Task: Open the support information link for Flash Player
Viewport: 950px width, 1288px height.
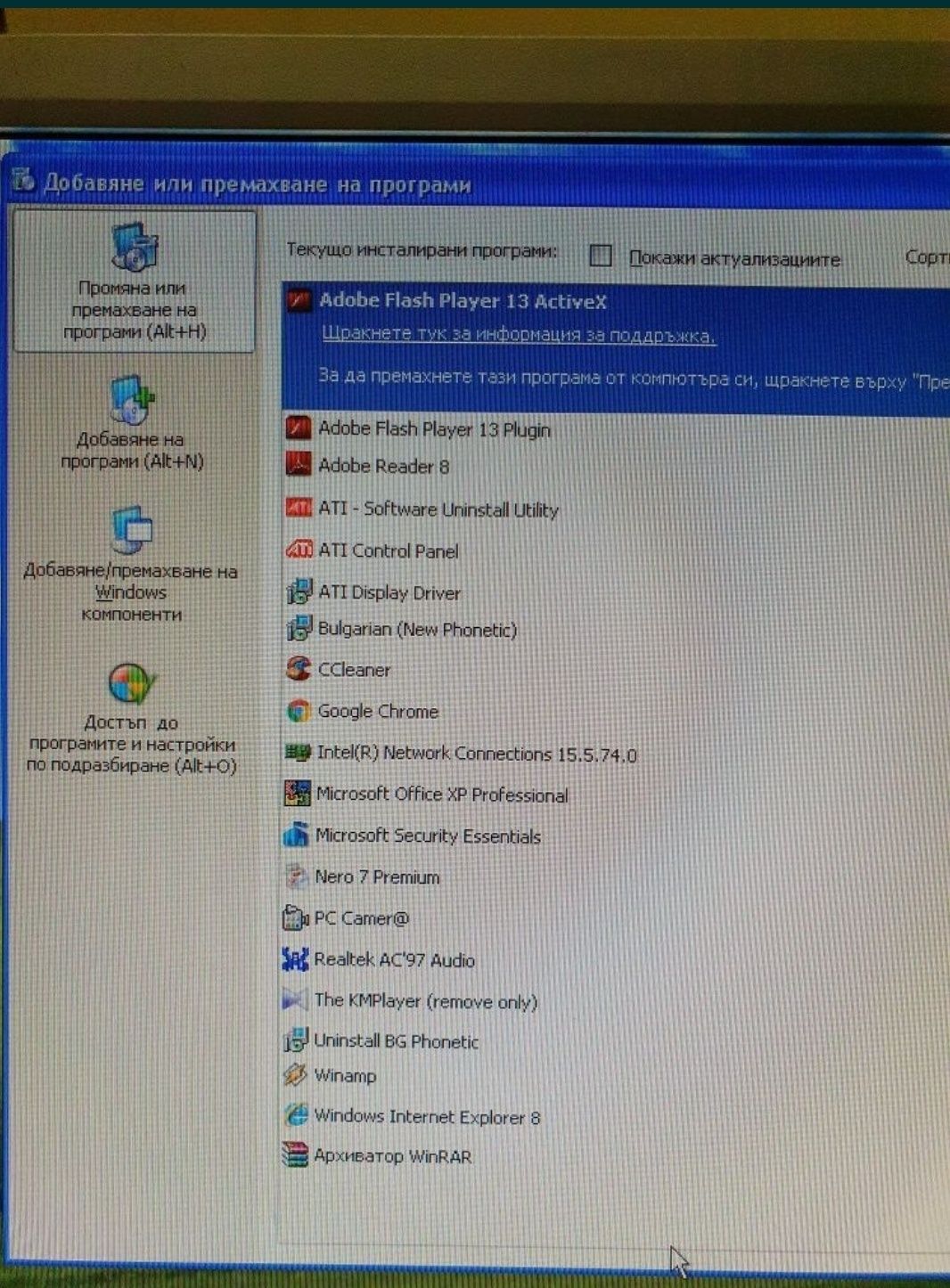Action: point(519,335)
